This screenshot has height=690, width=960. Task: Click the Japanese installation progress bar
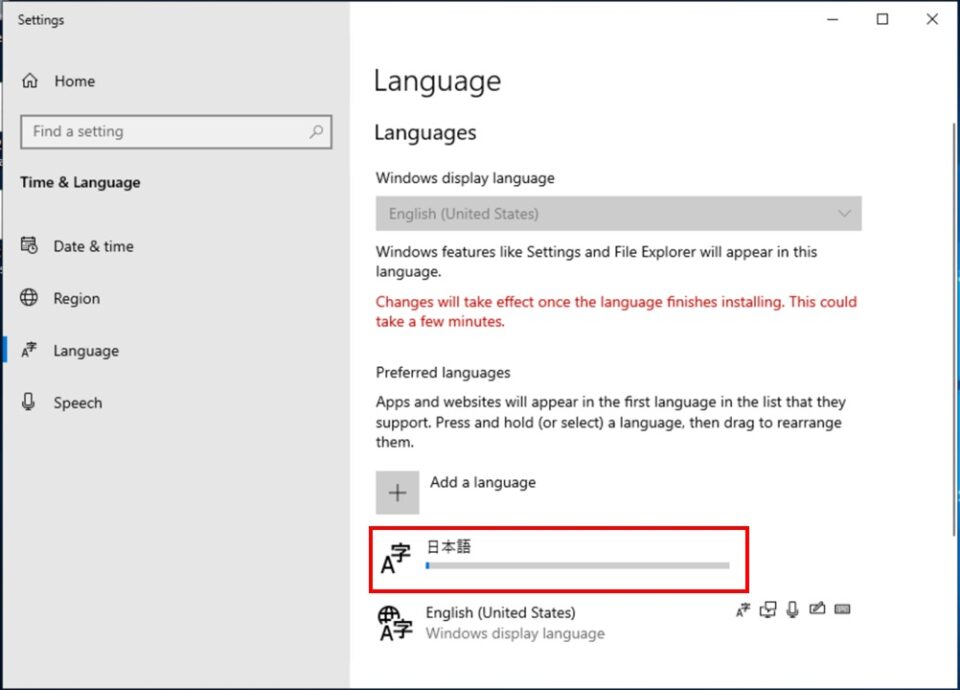[x=577, y=565]
